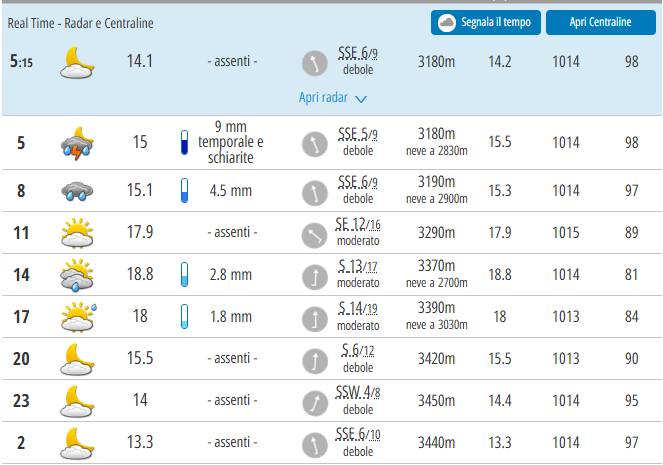663x465 pixels.
Task: Click the wind compass icon for SE 12/16
Action: [315, 233]
